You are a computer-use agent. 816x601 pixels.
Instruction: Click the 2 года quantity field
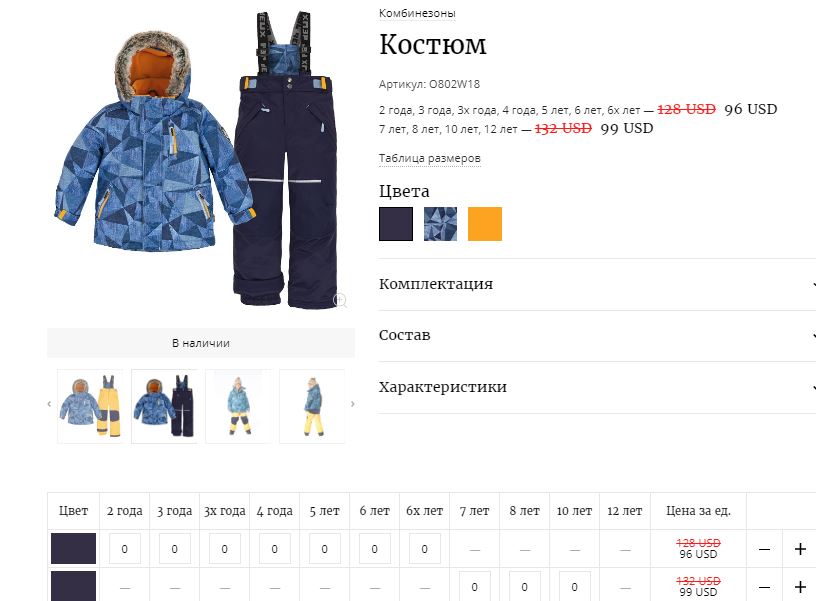coord(124,549)
